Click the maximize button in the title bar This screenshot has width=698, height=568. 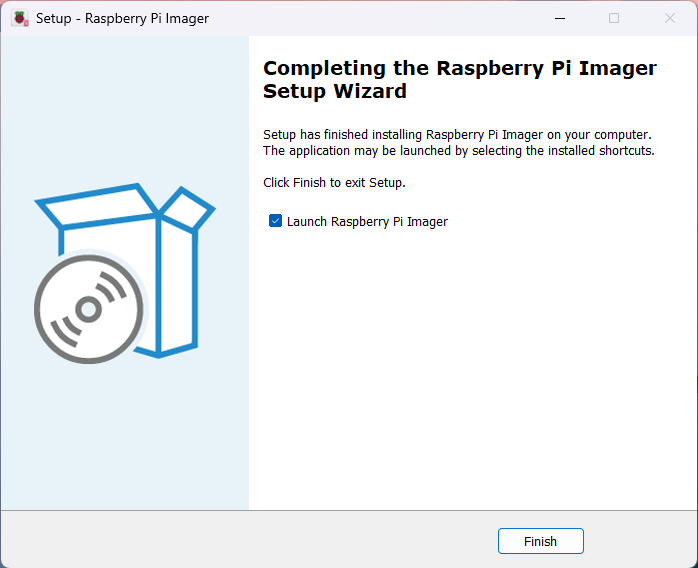click(x=614, y=18)
